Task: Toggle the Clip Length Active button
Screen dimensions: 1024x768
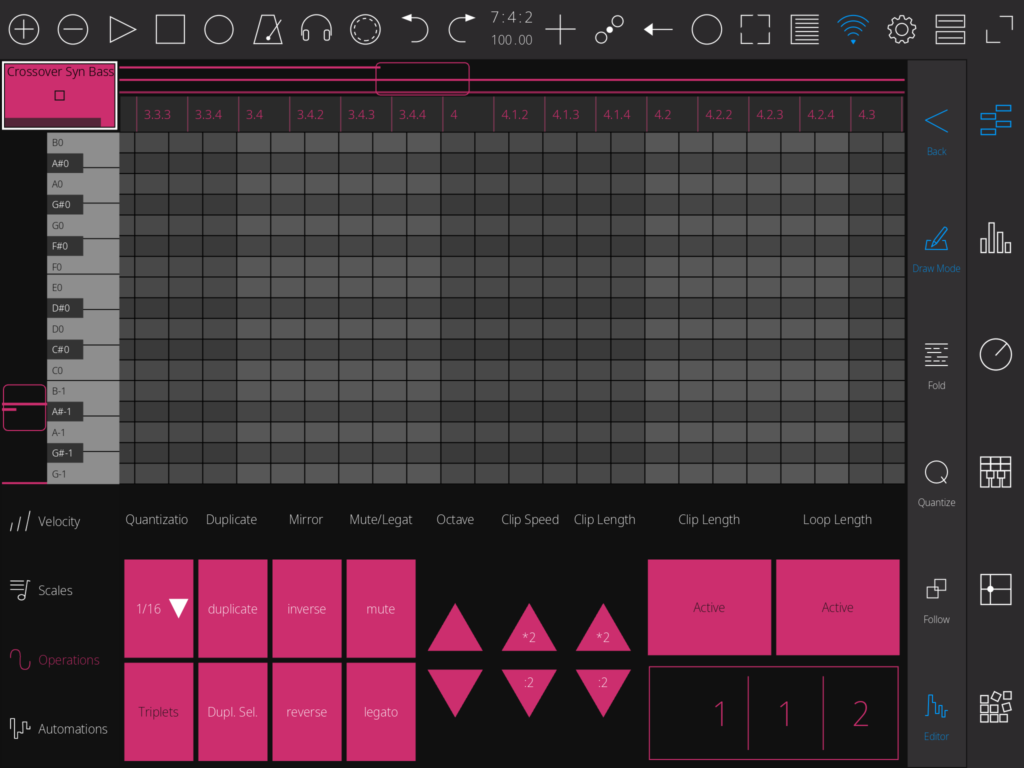Action: pos(709,607)
